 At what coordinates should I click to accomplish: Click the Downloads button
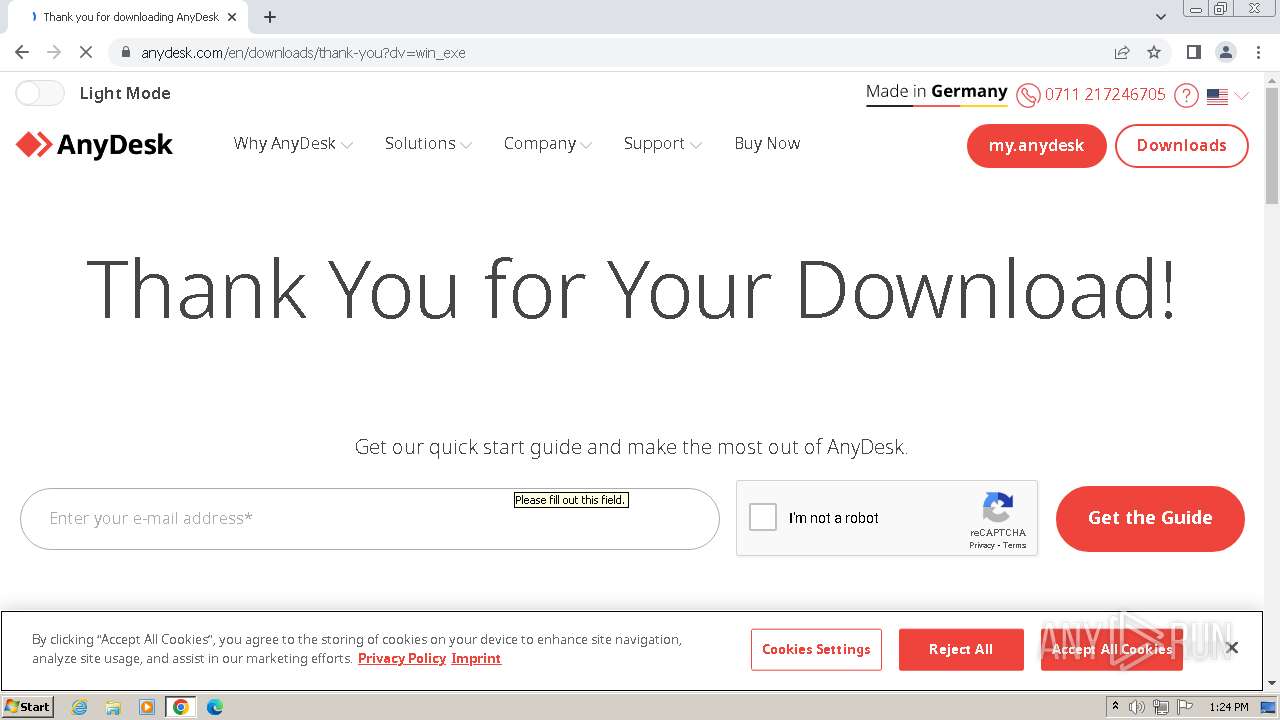[1181, 146]
